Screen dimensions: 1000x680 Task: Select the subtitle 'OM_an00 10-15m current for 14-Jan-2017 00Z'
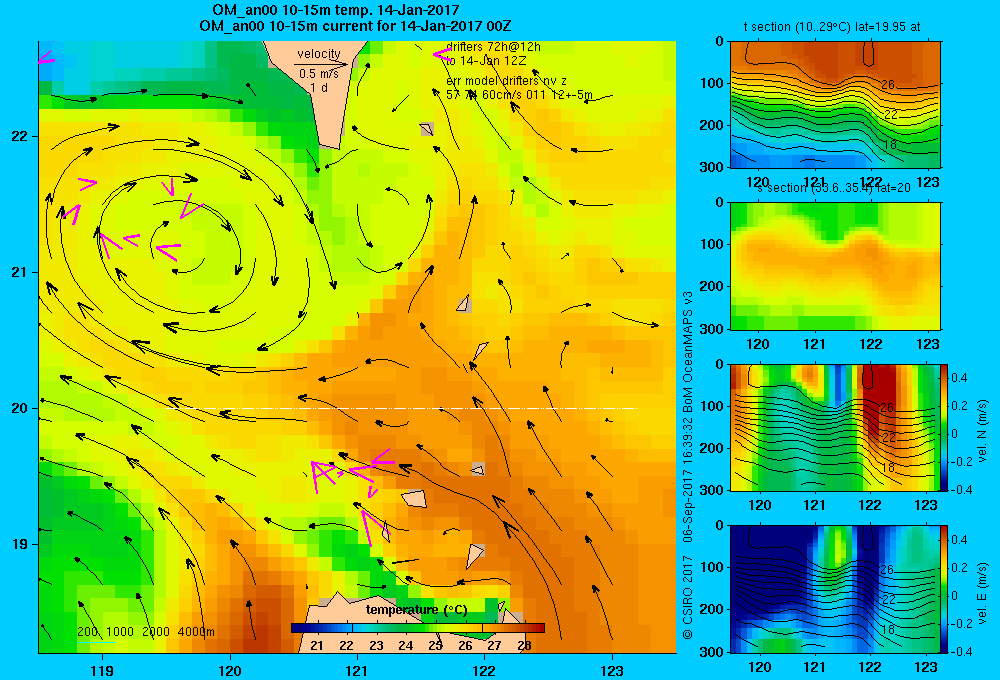tap(355, 26)
